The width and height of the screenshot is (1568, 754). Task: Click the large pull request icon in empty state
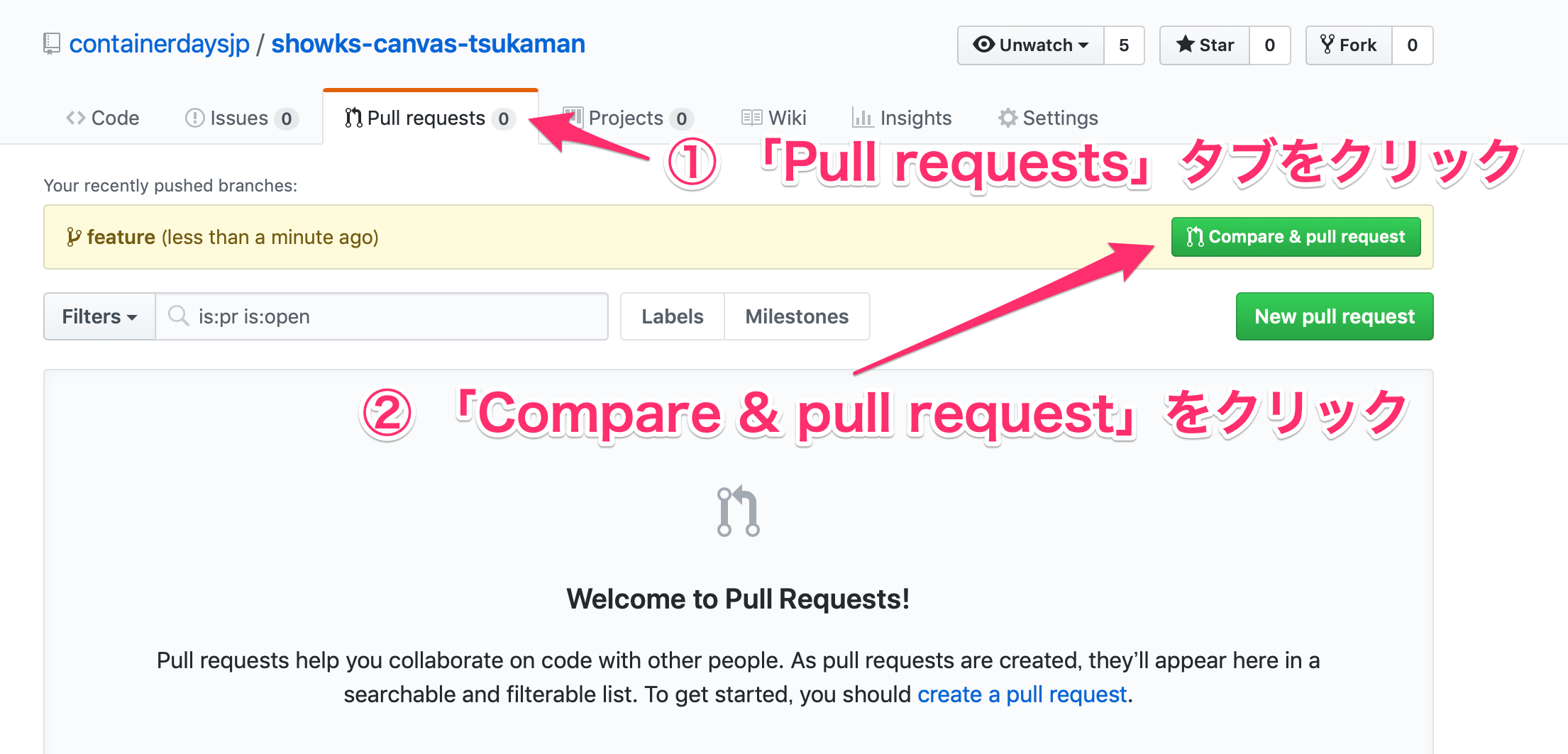tap(738, 511)
